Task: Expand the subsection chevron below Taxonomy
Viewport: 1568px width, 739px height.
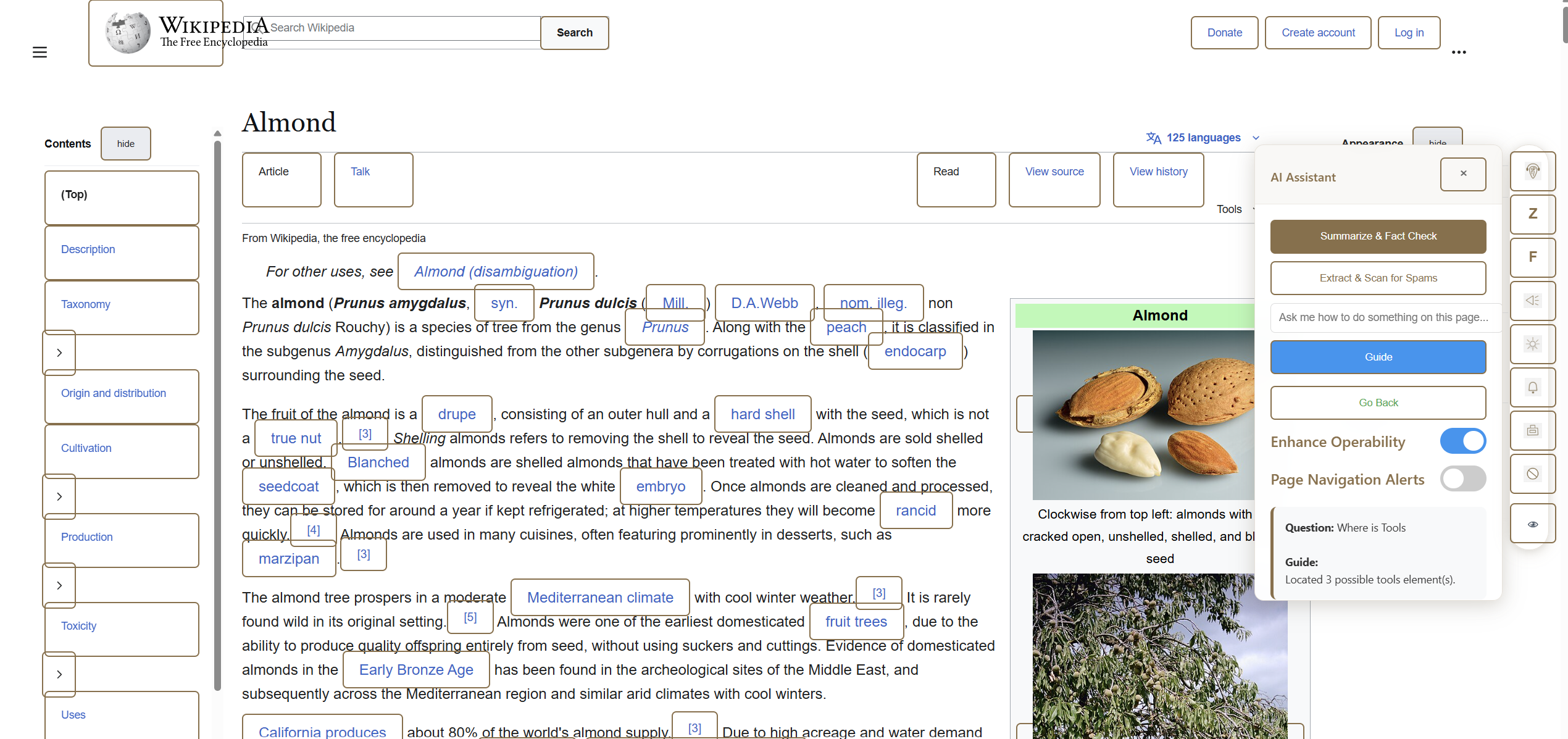Action: click(x=59, y=353)
